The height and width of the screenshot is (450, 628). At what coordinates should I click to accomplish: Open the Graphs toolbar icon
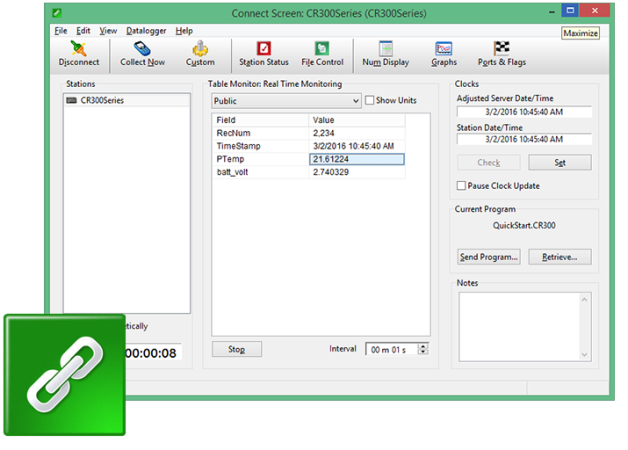pos(444,48)
